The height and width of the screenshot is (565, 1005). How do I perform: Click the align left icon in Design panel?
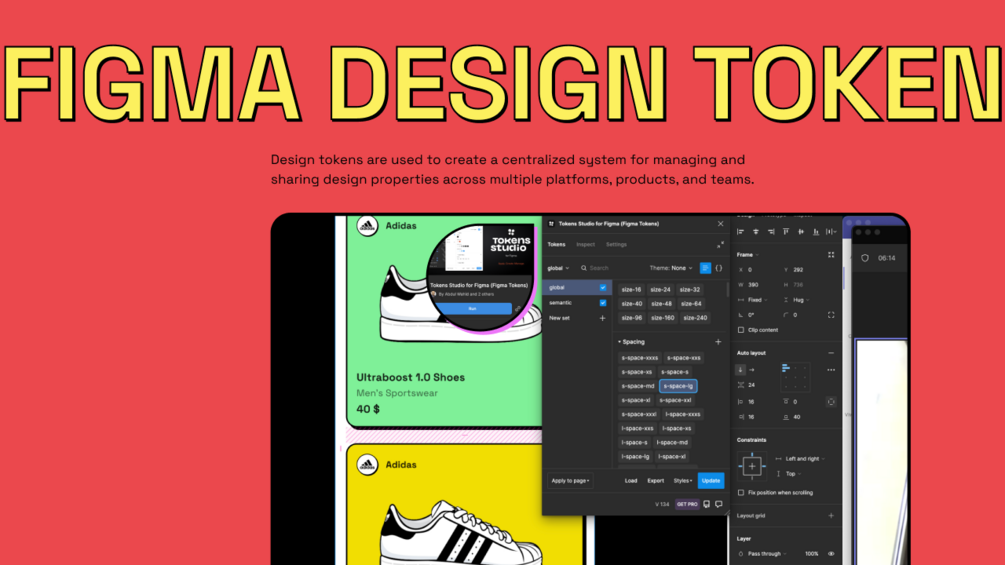(741, 232)
